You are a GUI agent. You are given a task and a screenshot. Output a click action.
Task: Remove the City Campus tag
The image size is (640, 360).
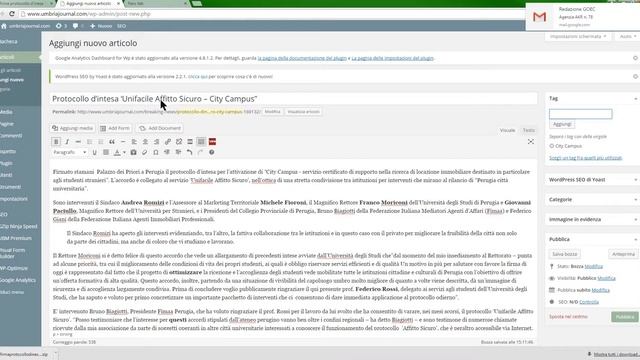551,146
